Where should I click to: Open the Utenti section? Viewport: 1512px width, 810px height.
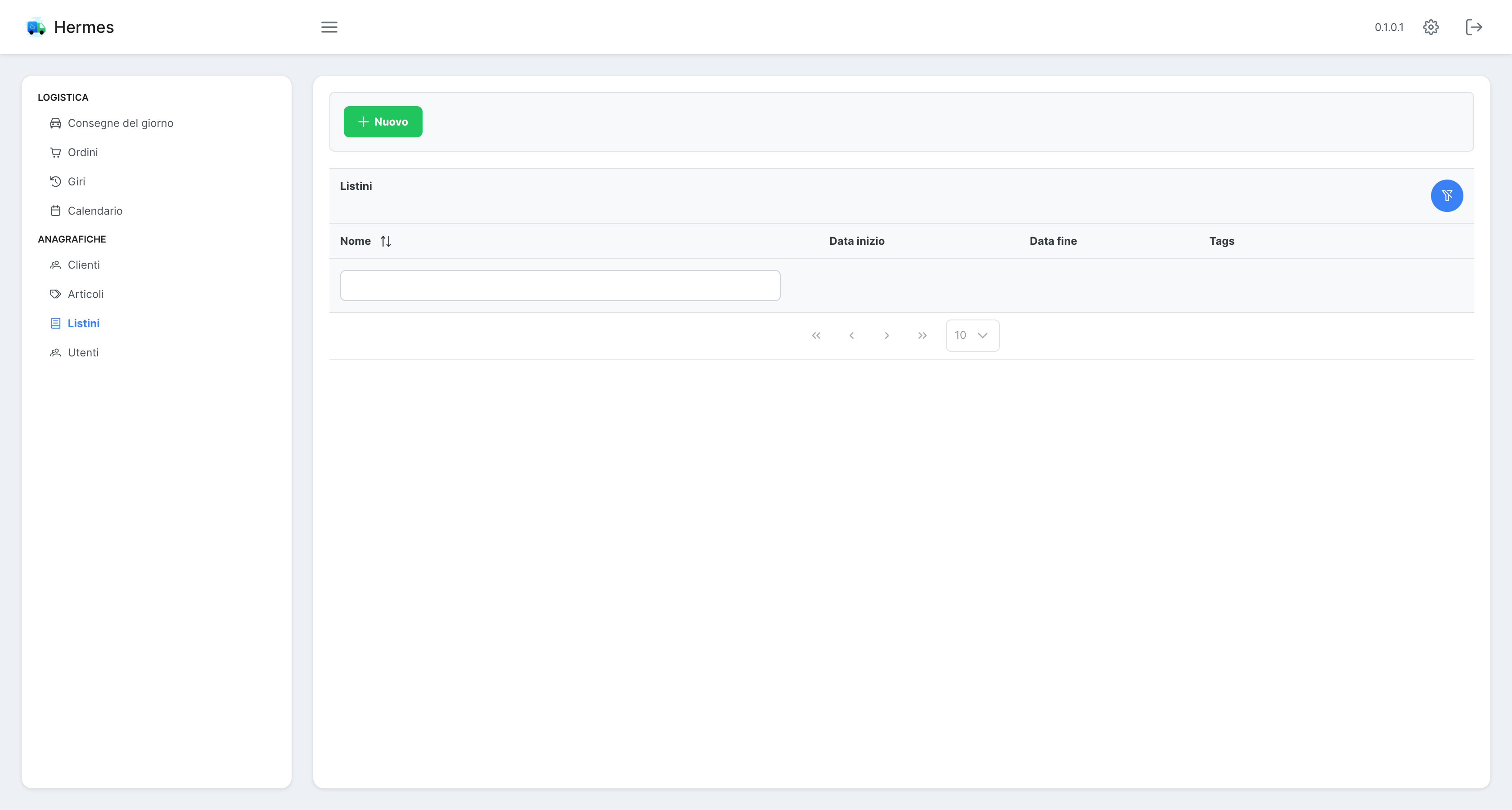click(x=83, y=353)
